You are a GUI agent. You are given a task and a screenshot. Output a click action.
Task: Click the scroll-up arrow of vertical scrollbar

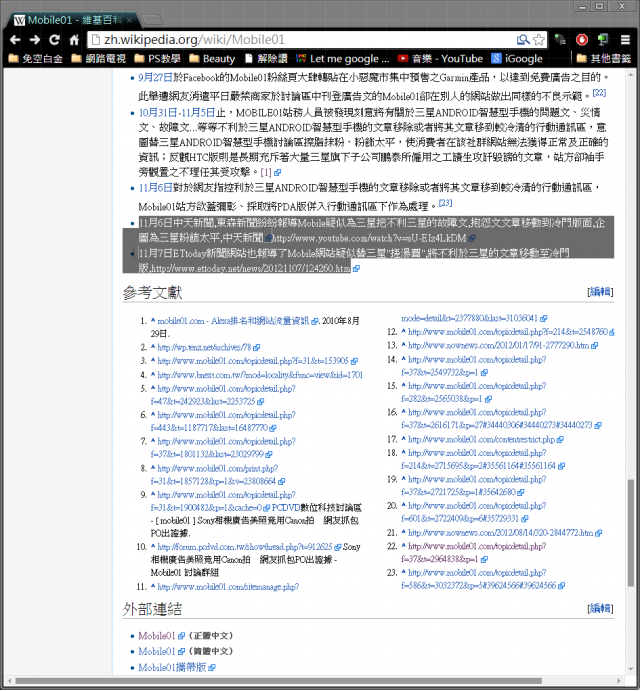631,74
